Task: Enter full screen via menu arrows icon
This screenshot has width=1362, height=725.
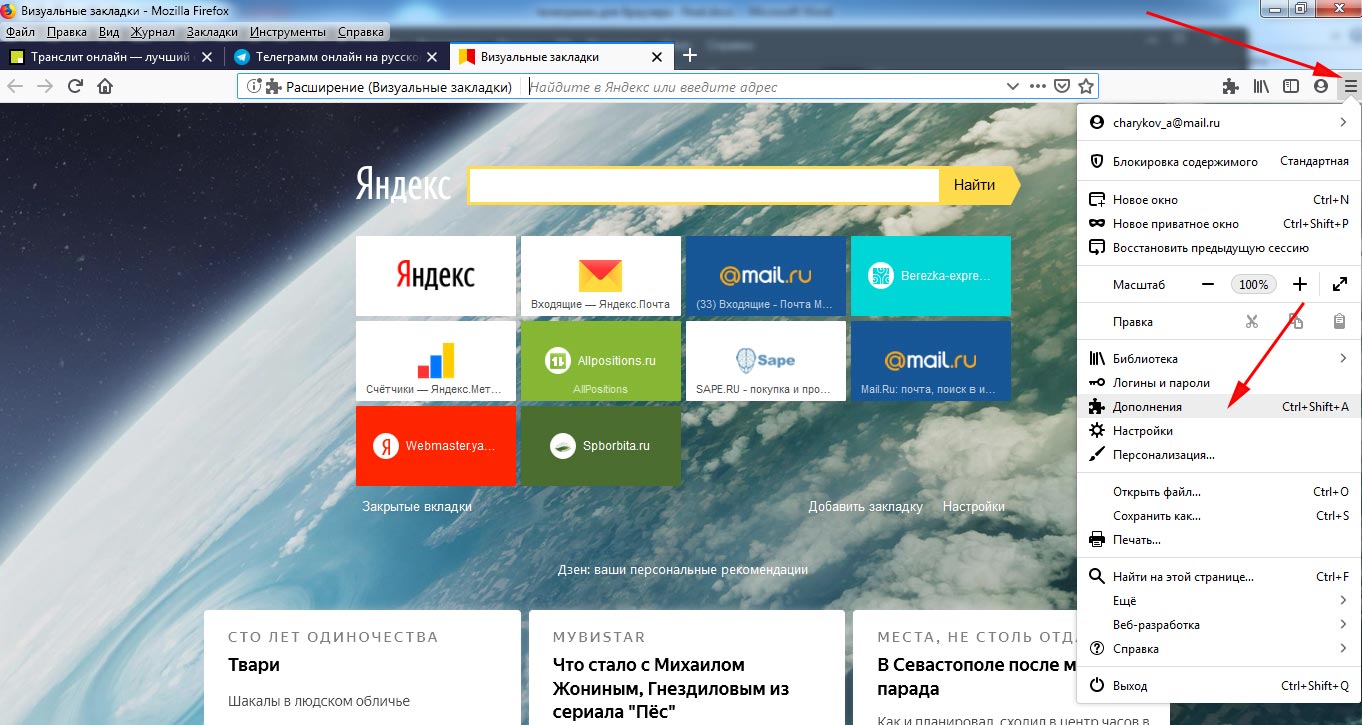Action: tap(1340, 285)
